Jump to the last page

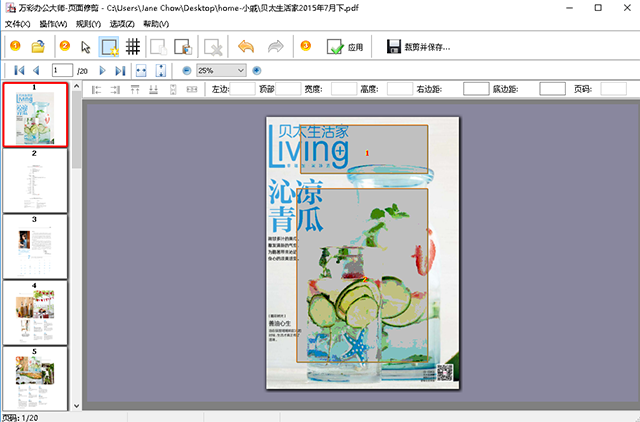tap(119, 71)
